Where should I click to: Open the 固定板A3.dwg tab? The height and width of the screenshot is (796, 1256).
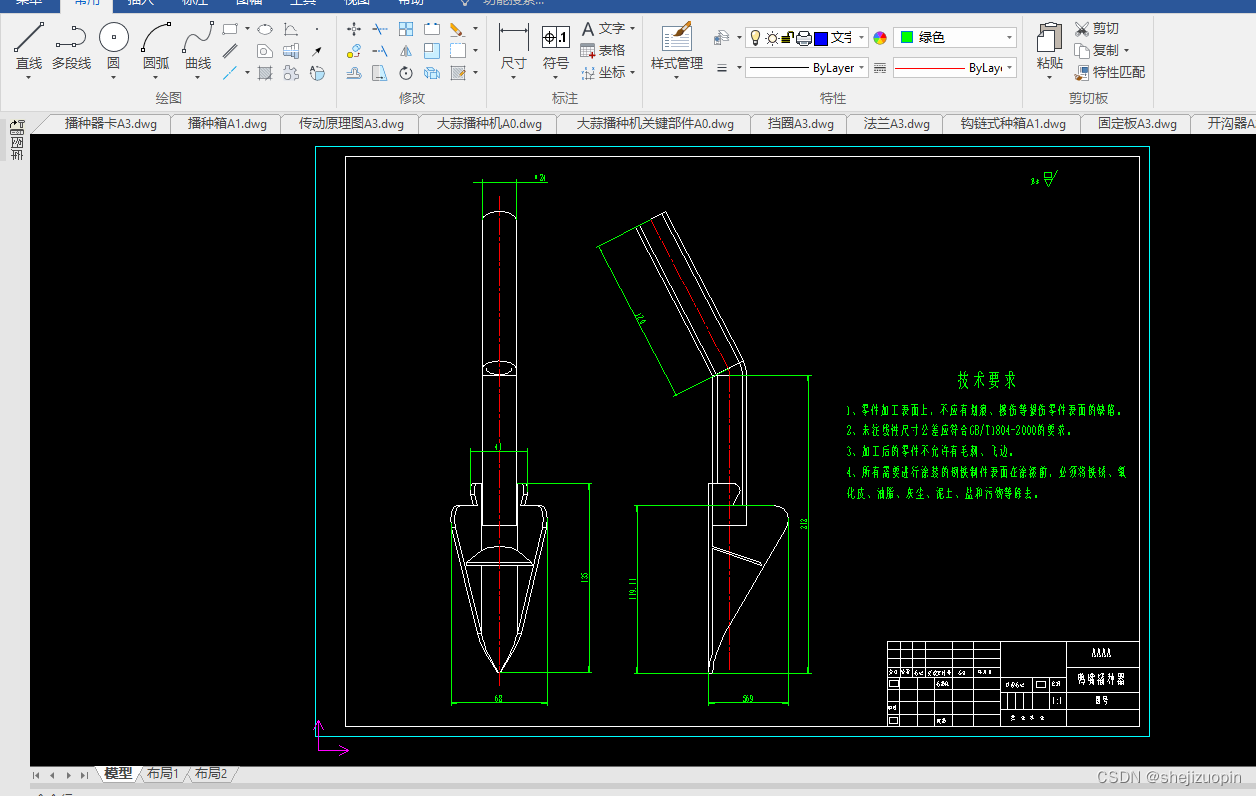pos(1137,124)
